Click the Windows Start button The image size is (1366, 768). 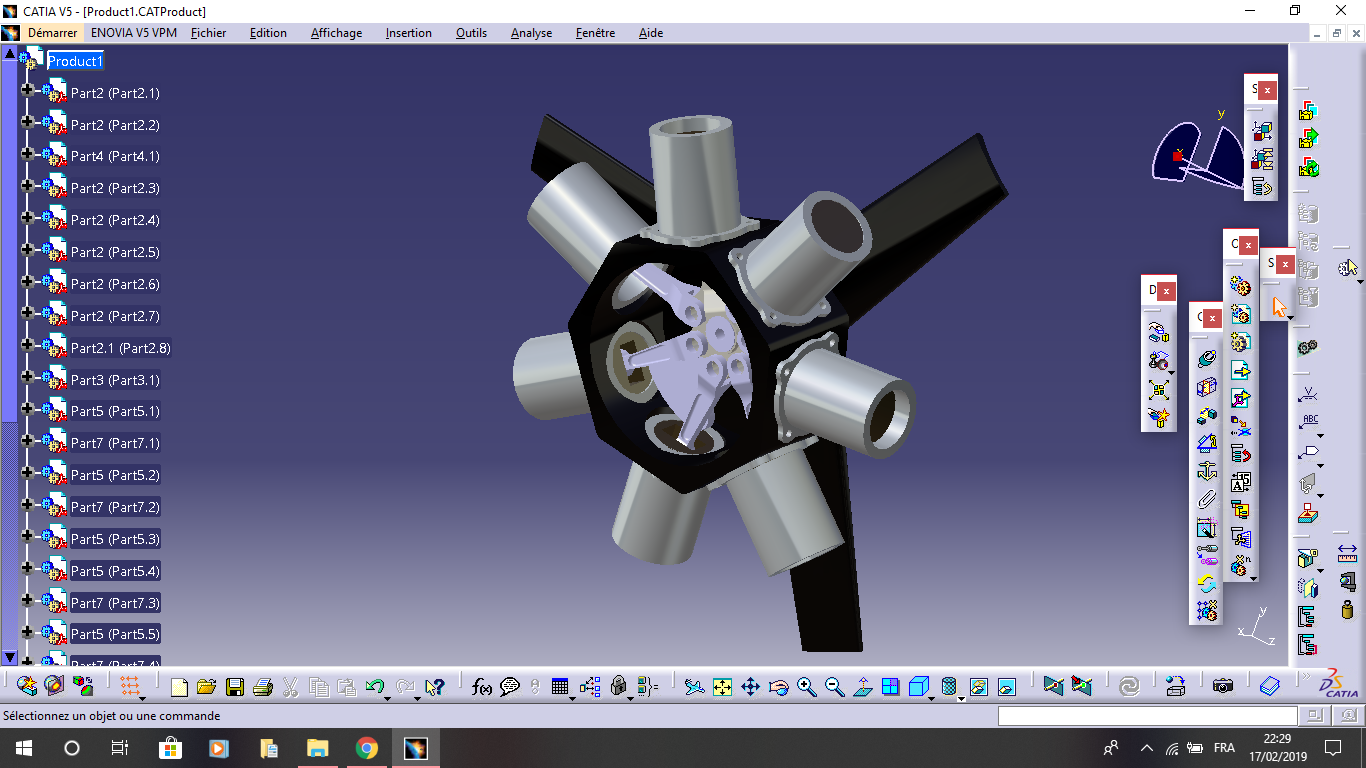click(23, 748)
